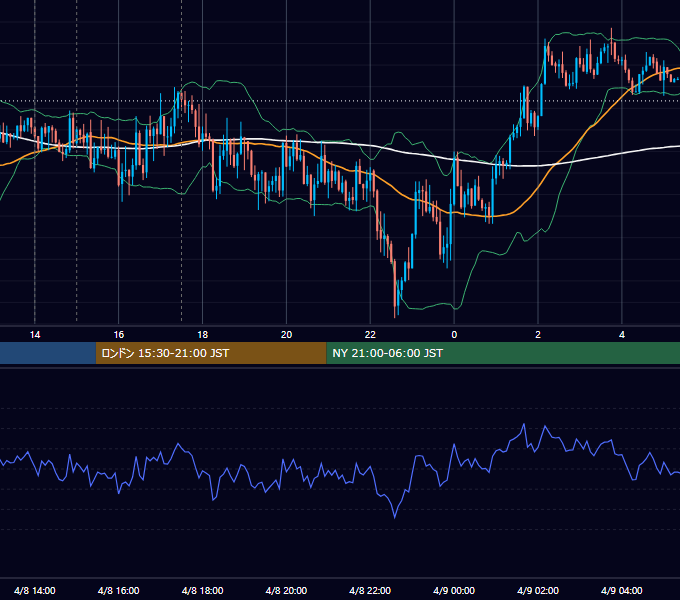Click the NY session bar 21:00-06:00 JST
This screenshot has width=680, height=600.
click(503, 353)
